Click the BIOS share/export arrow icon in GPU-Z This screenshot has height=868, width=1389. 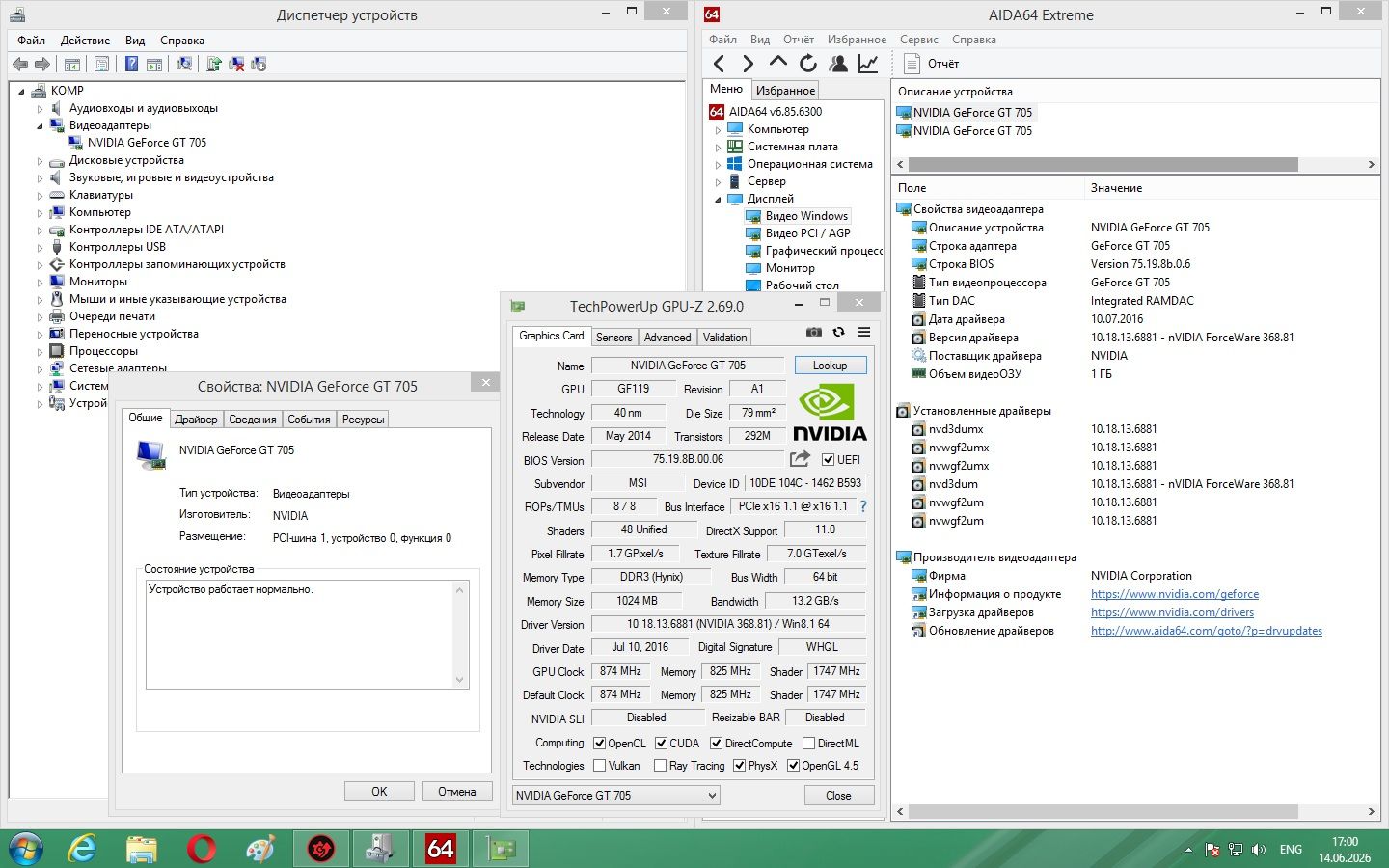pyautogui.click(x=800, y=459)
